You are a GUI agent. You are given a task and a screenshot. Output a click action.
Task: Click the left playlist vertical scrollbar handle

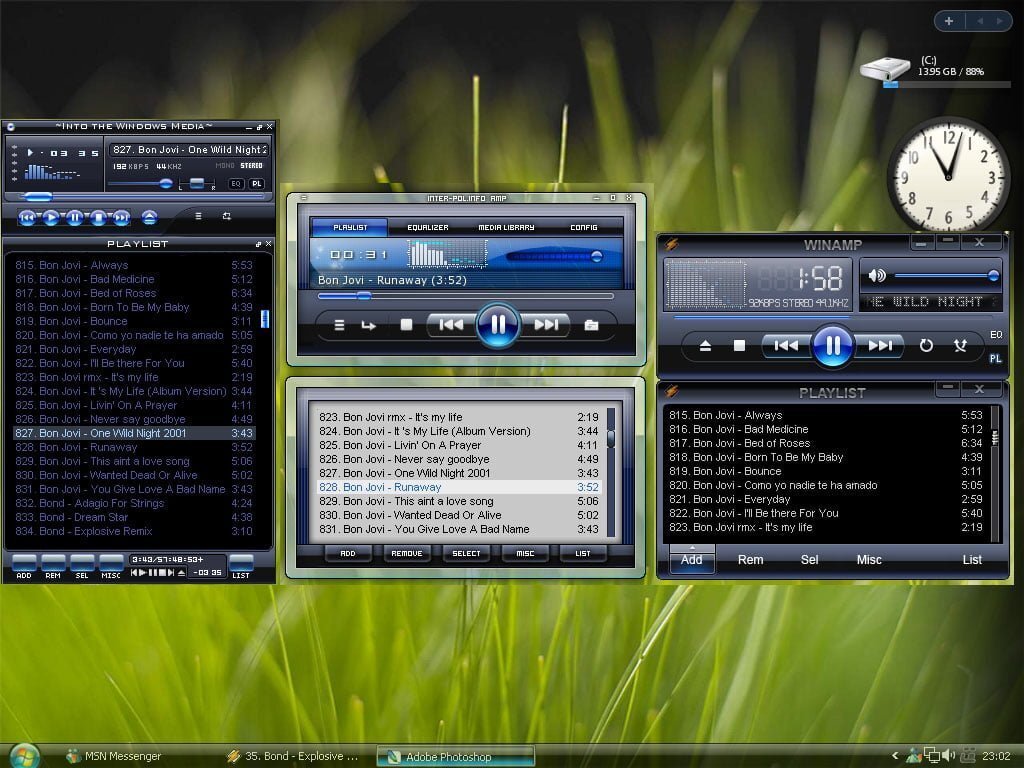264,319
